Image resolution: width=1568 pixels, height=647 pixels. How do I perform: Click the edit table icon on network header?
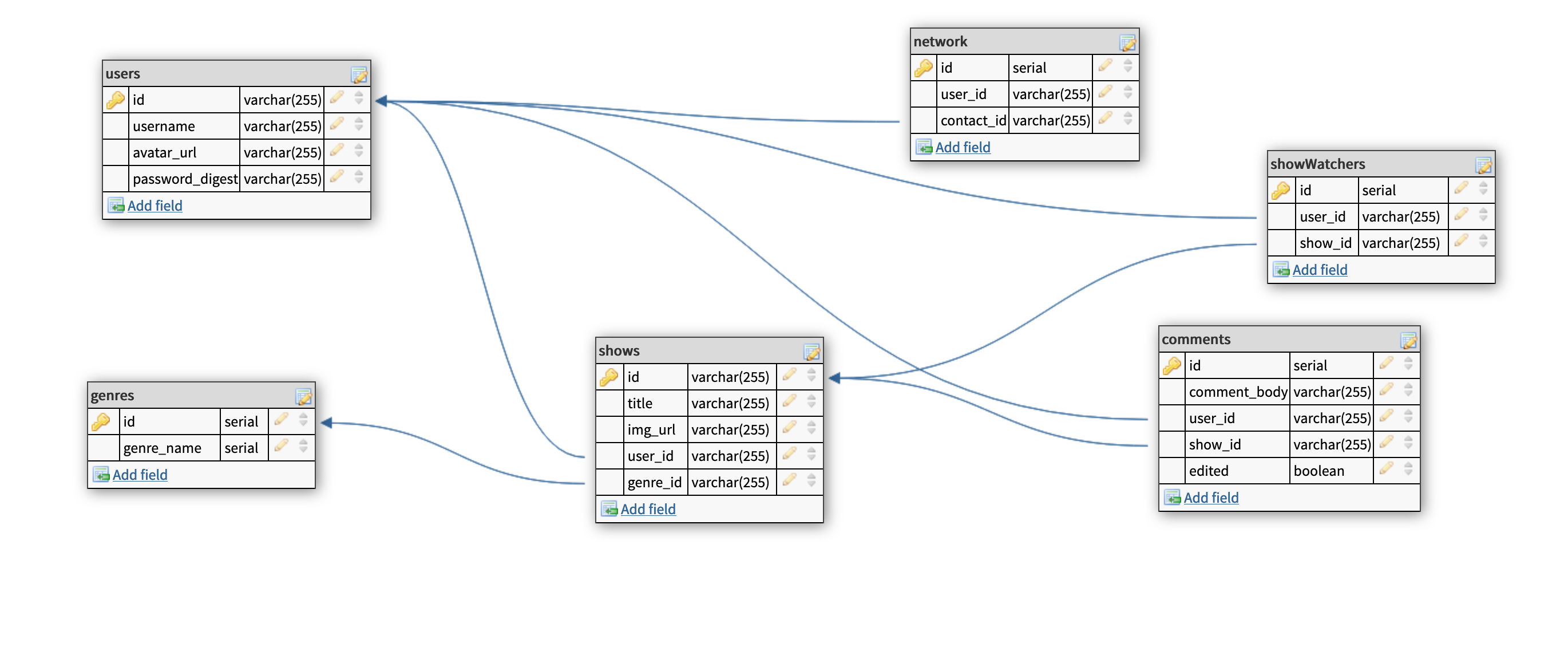coord(1127,42)
